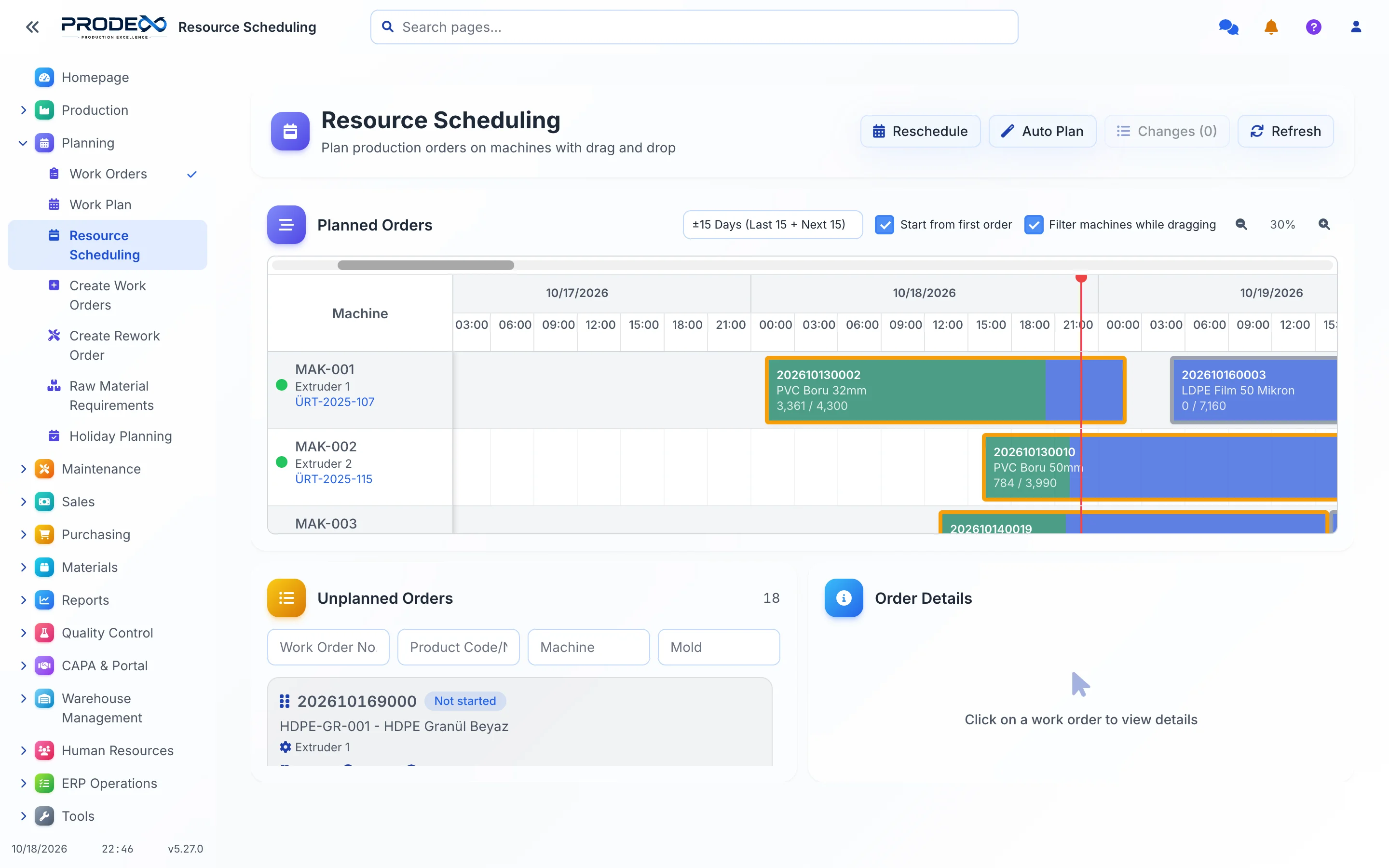Zoom out the timeline magnifier

click(1241, 224)
